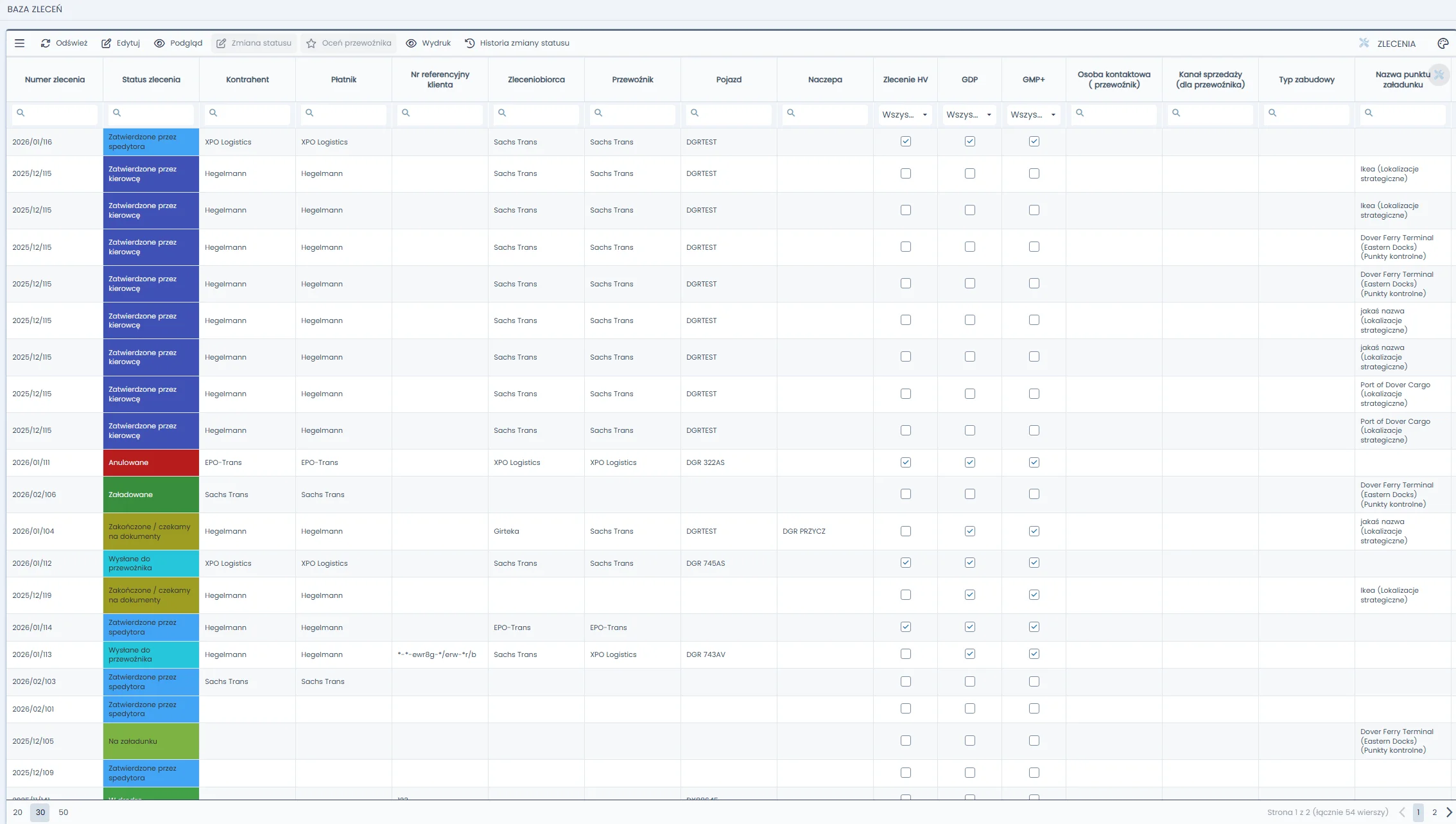The image size is (1456, 824).
Task: Toggle GDP checkbox for order 2026/01/104
Action: (969, 531)
